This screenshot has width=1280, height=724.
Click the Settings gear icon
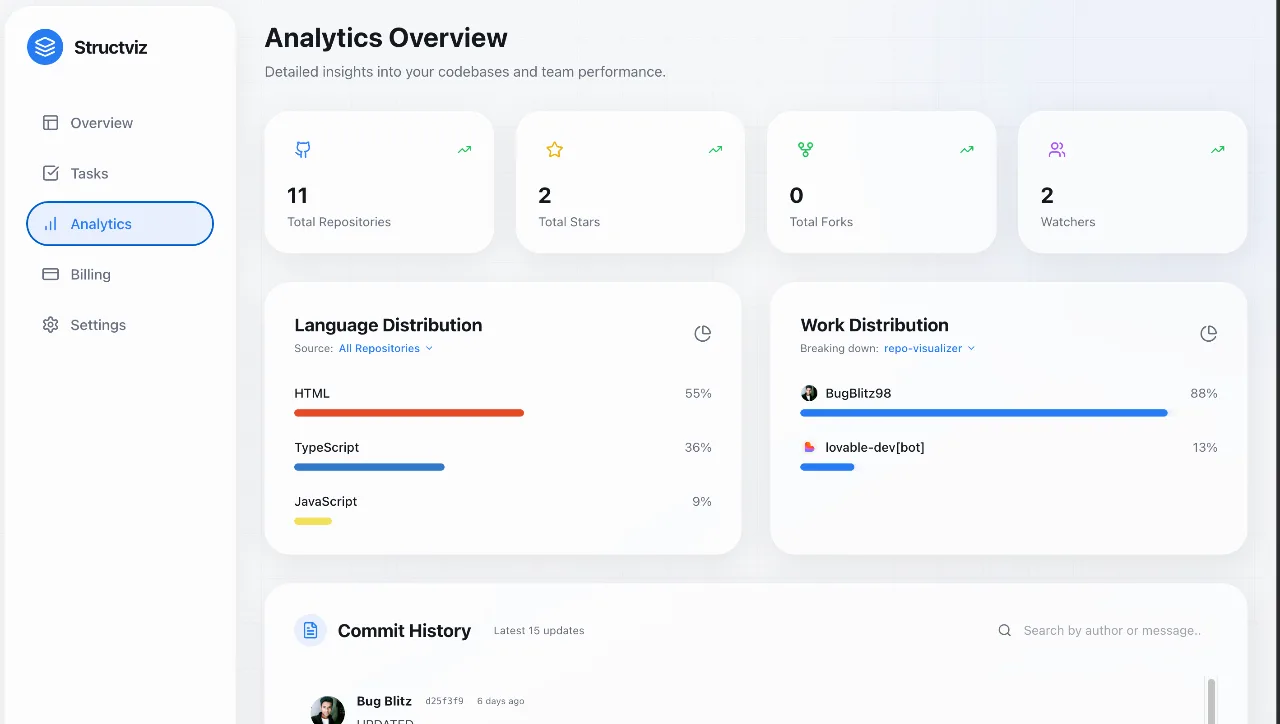[50, 325]
